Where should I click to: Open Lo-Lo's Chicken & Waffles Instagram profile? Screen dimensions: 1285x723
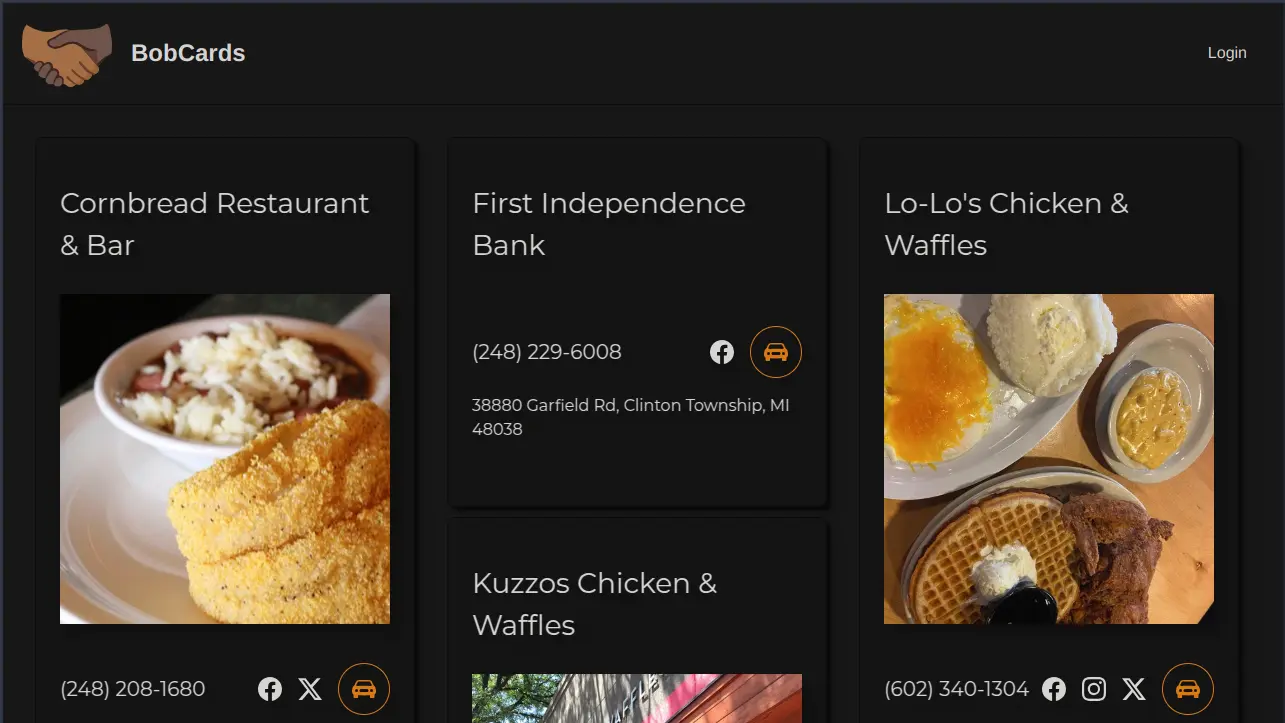[1095, 689]
